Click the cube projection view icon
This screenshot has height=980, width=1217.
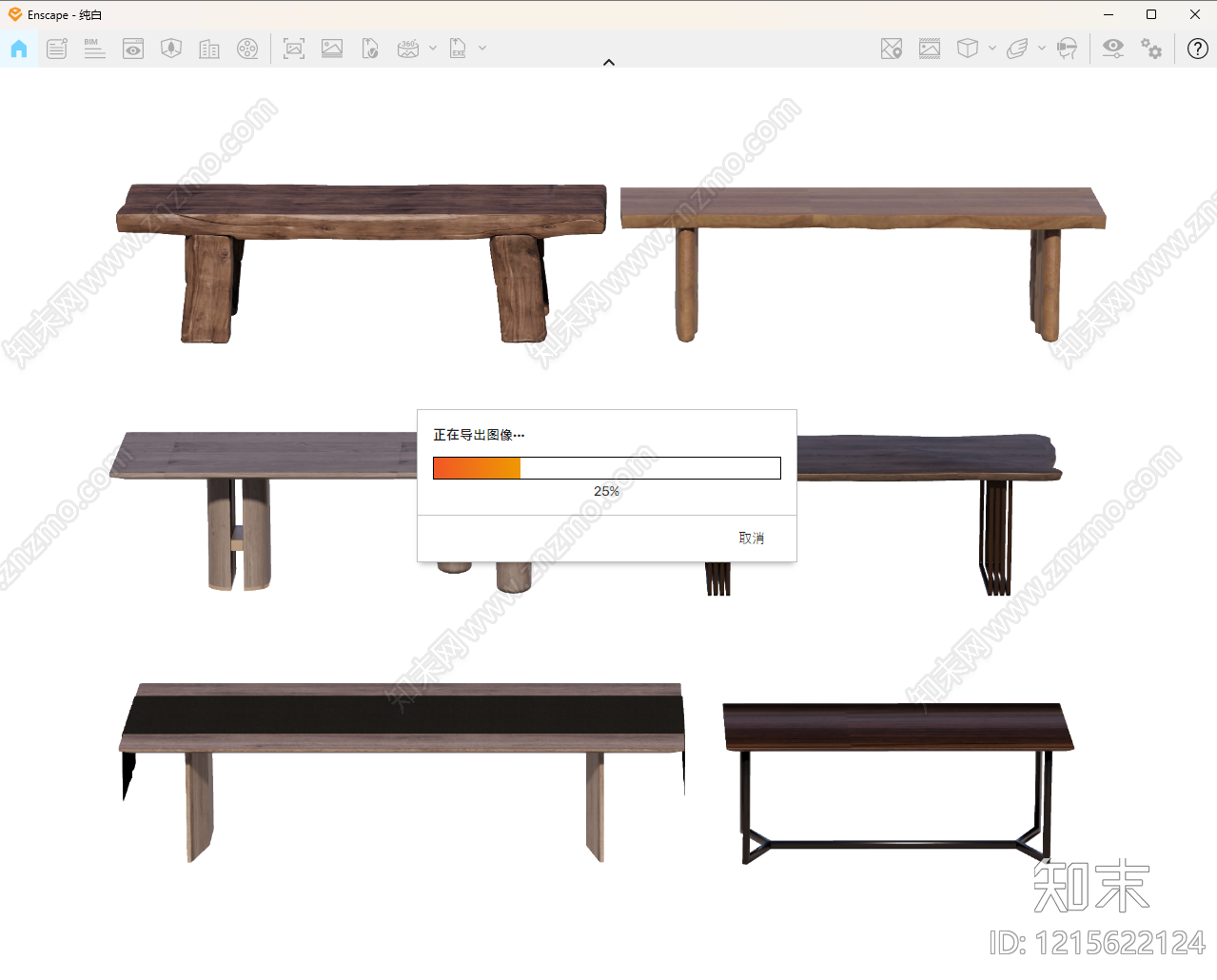coord(968,49)
